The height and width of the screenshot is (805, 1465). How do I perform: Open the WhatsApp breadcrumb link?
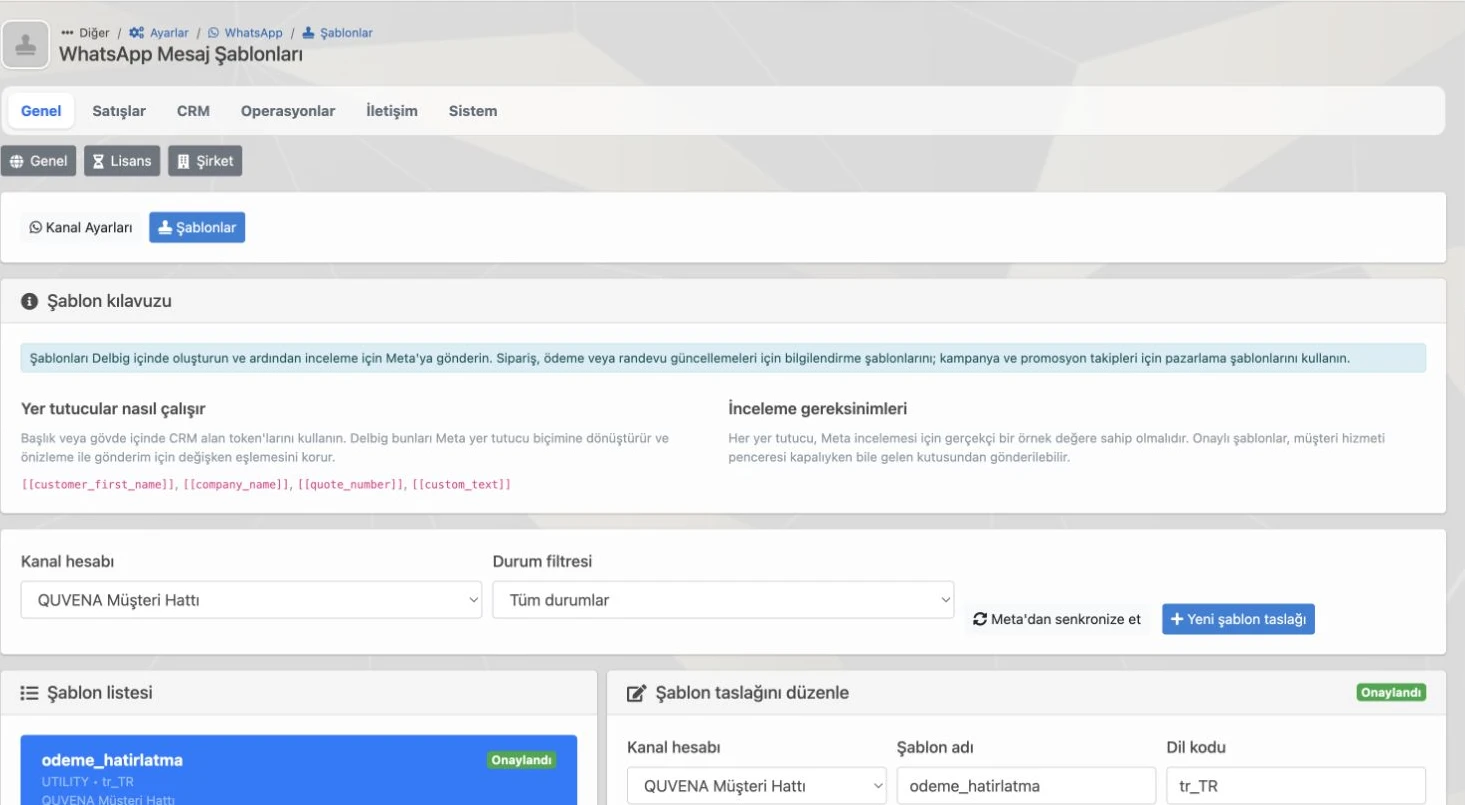(245, 33)
